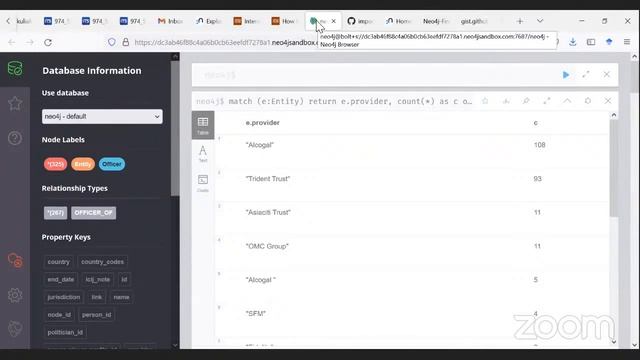This screenshot has height=360, width=640.
Task: Switch result view to Code
Action: tap(203, 183)
